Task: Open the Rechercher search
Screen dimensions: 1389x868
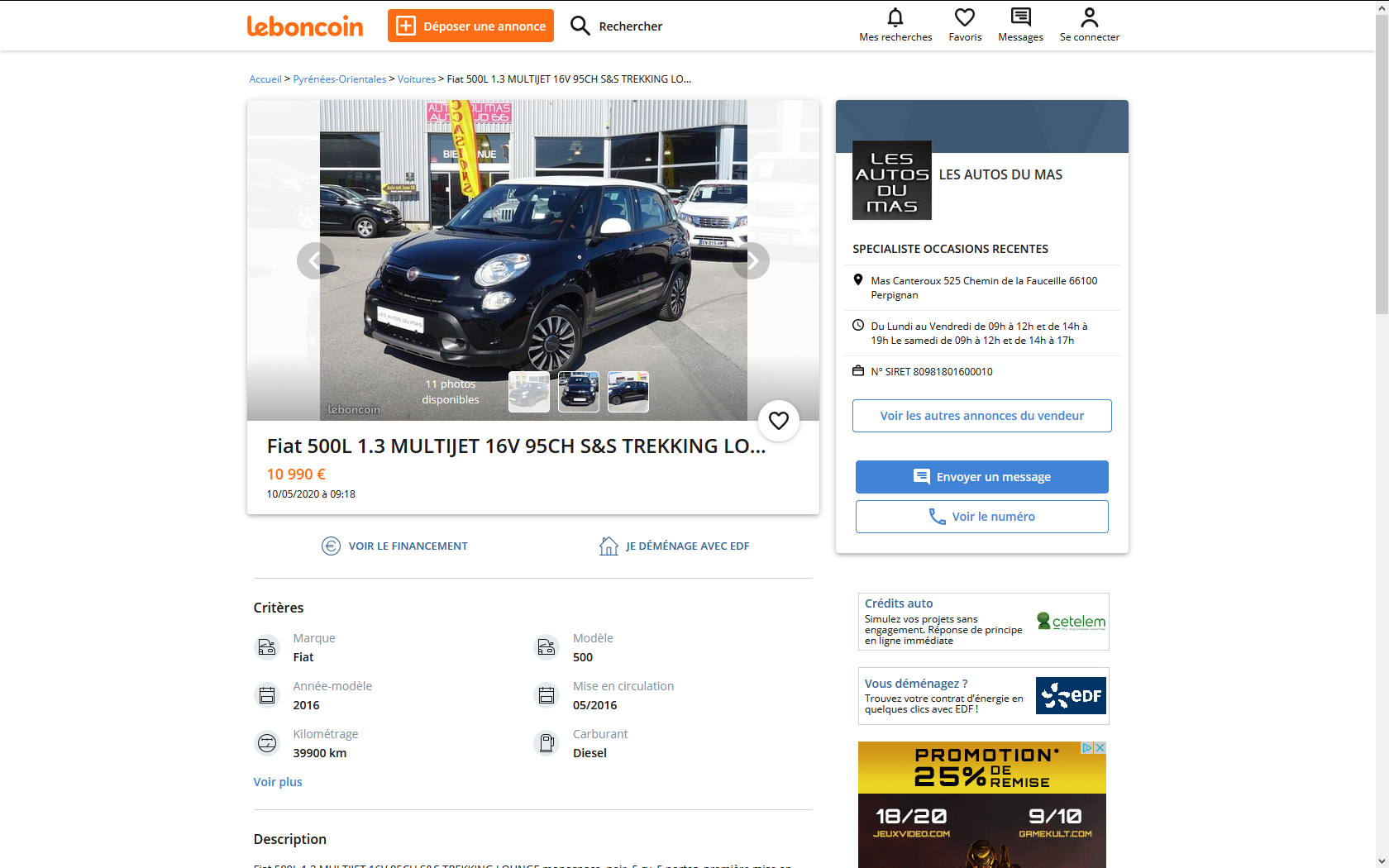Action: coord(617,26)
